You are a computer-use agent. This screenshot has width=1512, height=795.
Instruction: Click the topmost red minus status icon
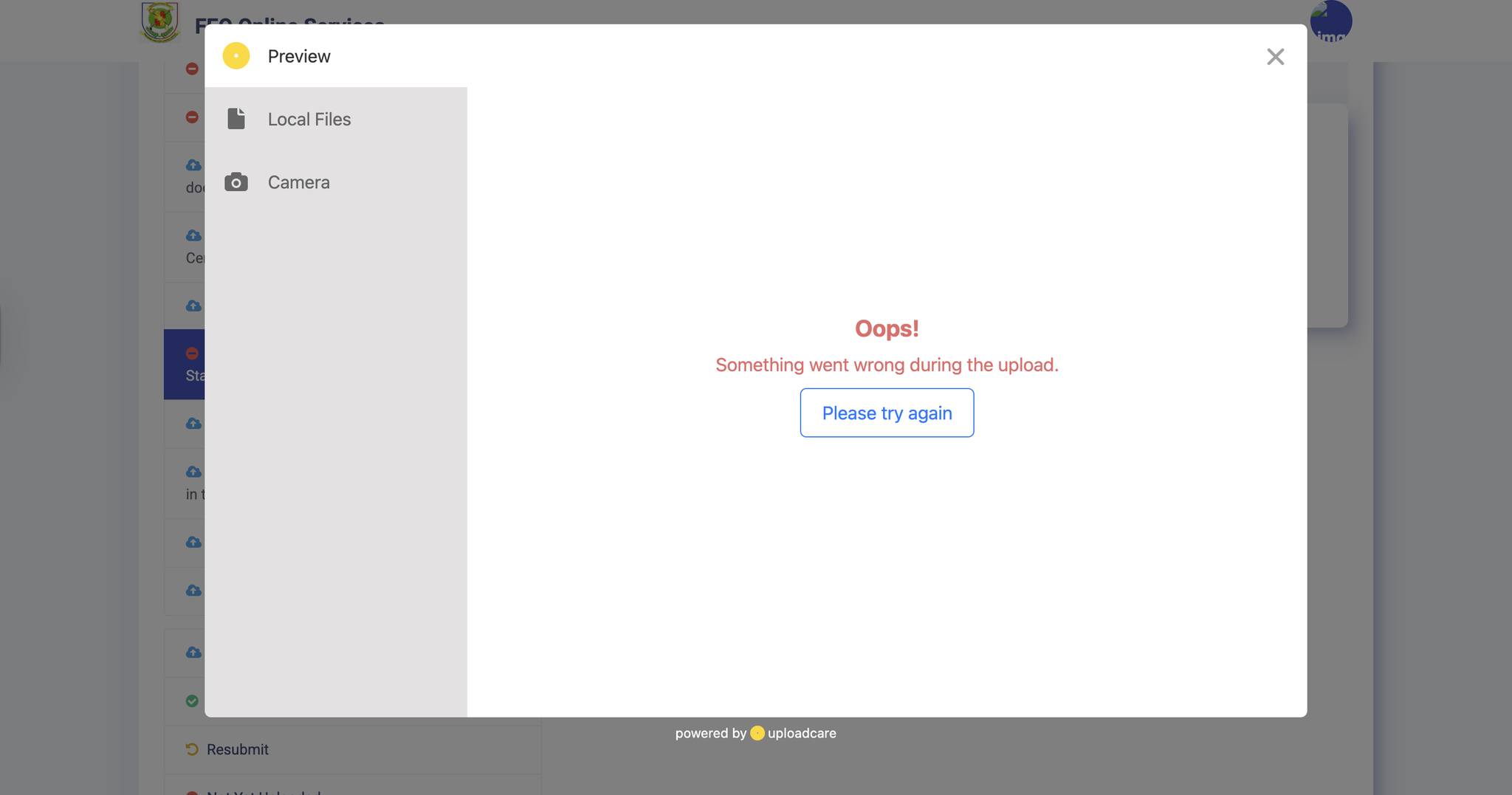point(192,69)
